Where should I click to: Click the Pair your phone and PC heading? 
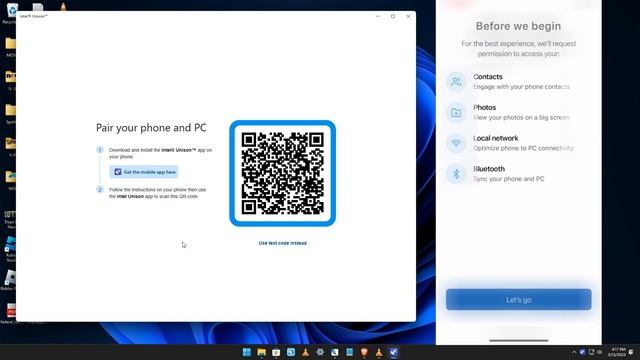click(151, 128)
